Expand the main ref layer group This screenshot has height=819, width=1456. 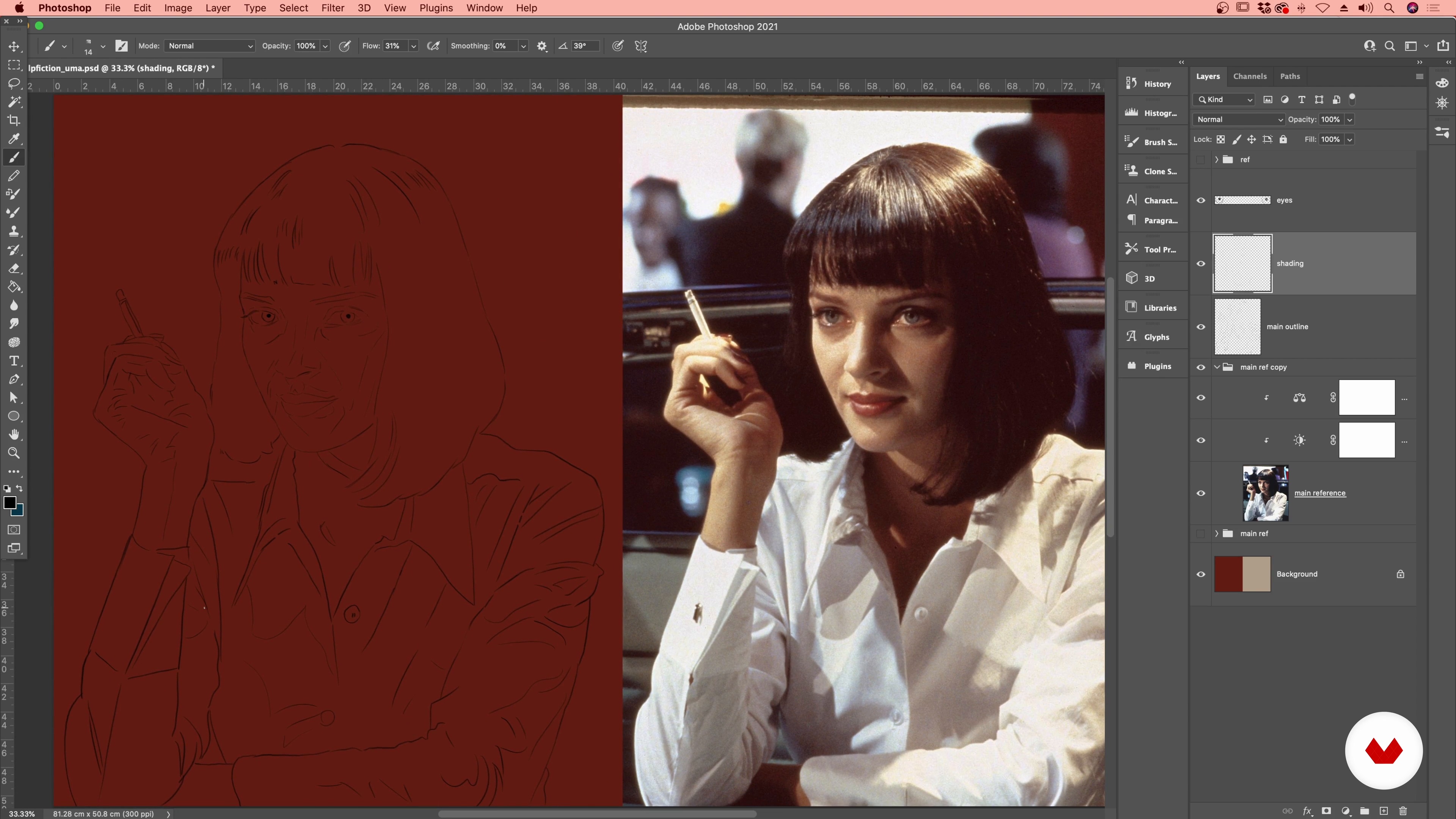click(x=1216, y=533)
